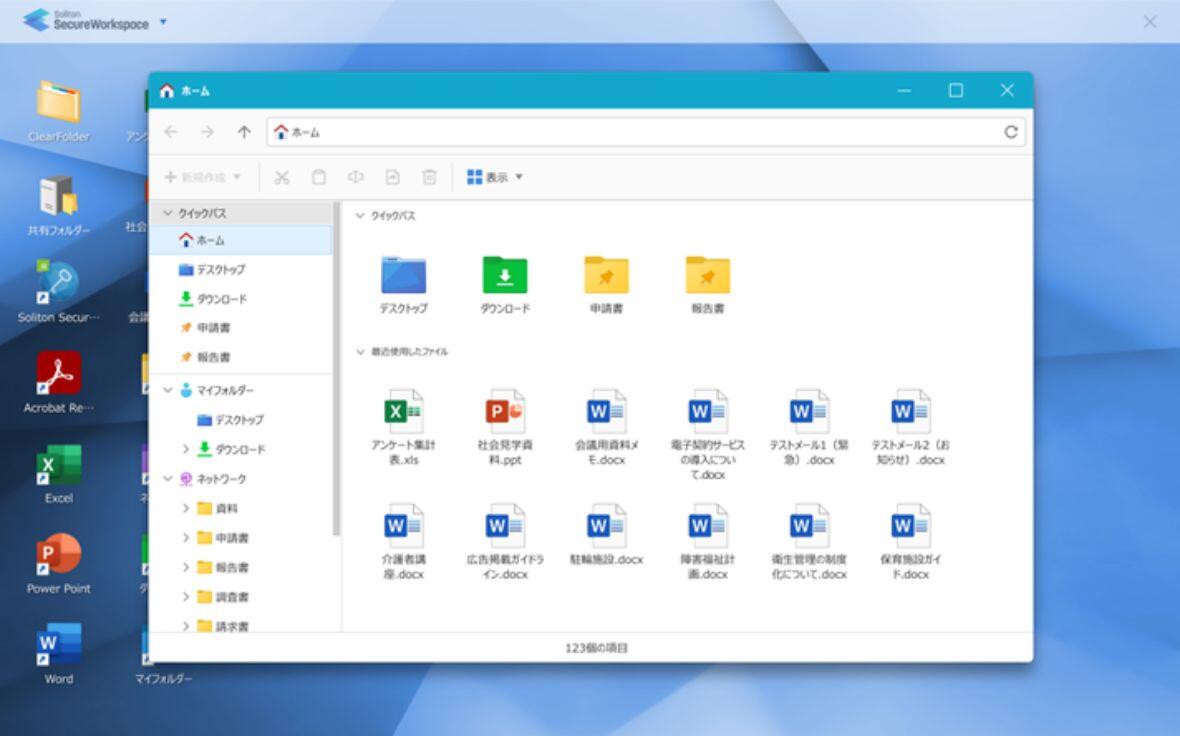1180x736 pixels.
Task: Click the Cut scissors toolbar icon
Action: point(281,178)
